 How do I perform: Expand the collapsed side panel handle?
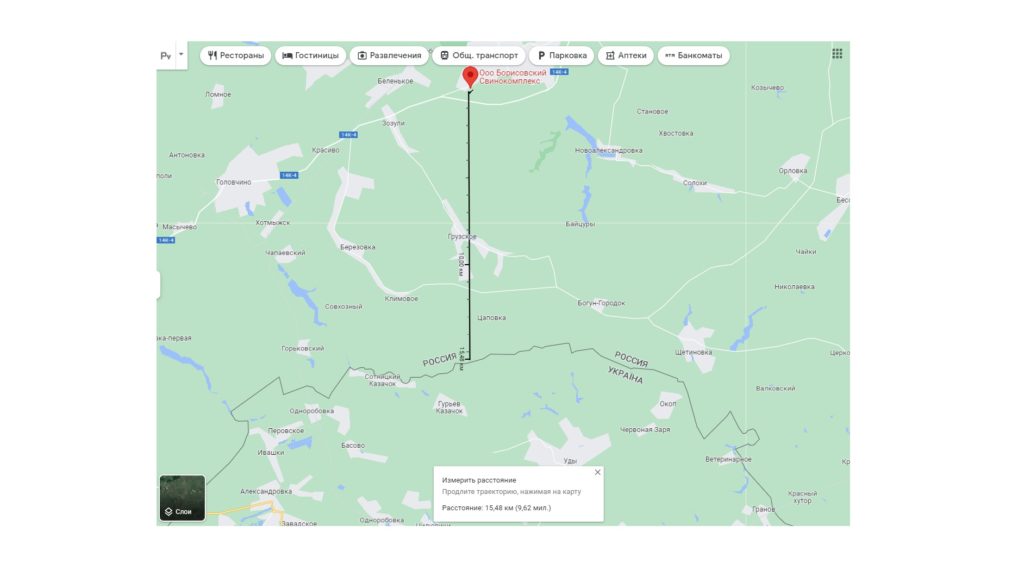click(158, 285)
